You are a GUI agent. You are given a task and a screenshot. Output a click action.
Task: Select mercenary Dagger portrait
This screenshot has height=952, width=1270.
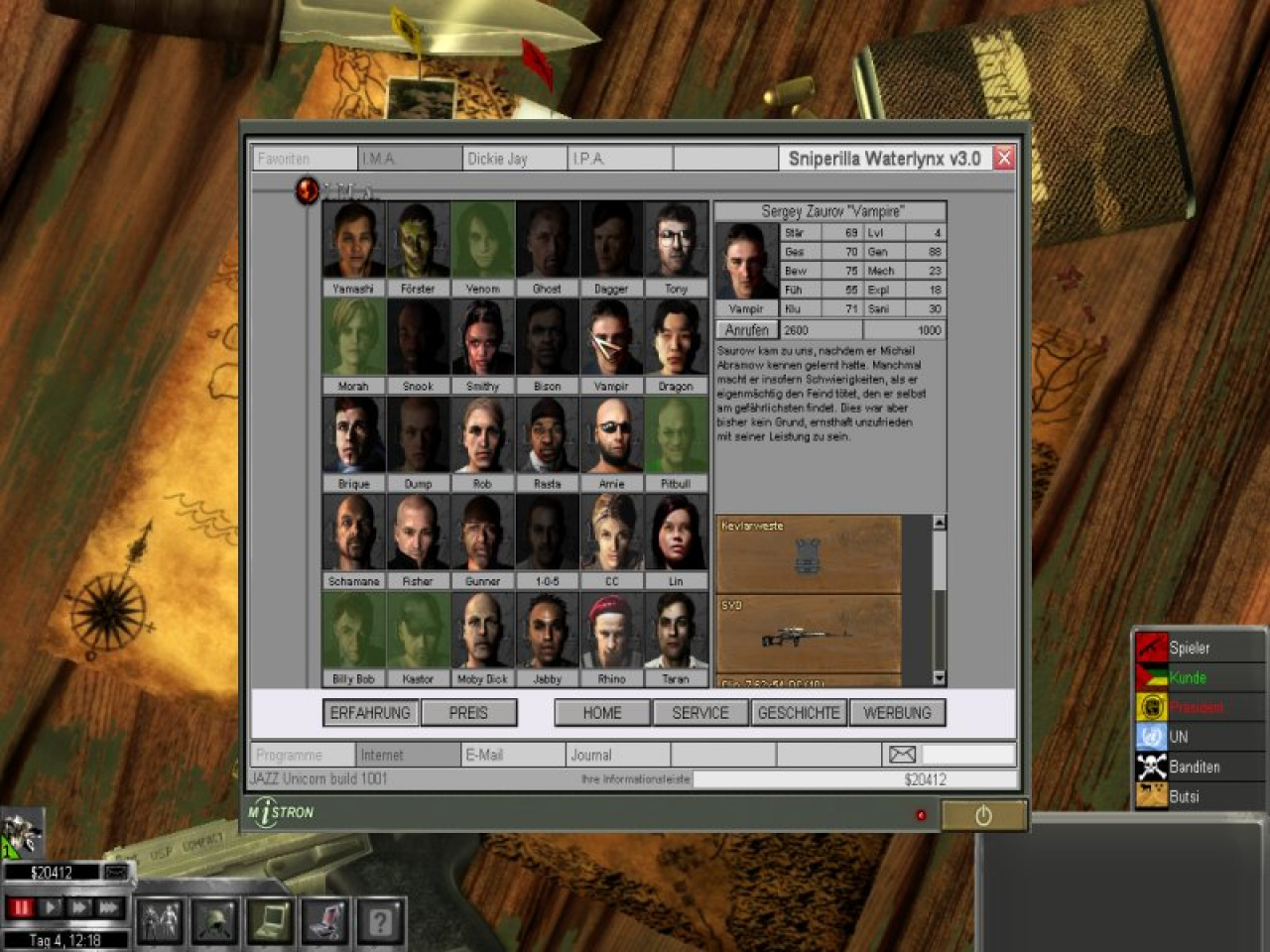[611, 242]
